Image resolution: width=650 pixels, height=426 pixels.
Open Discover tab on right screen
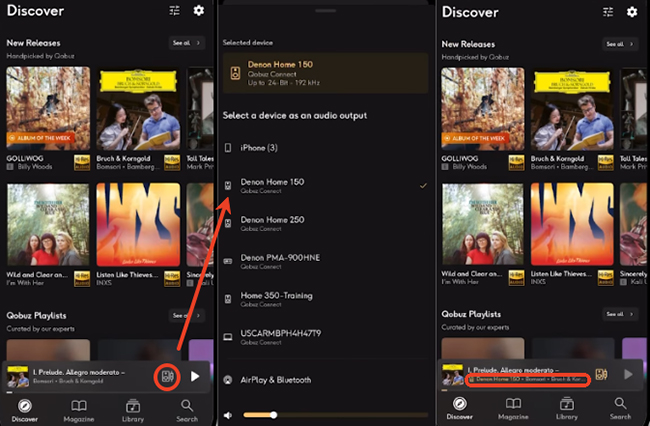click(x=459, y=409)
